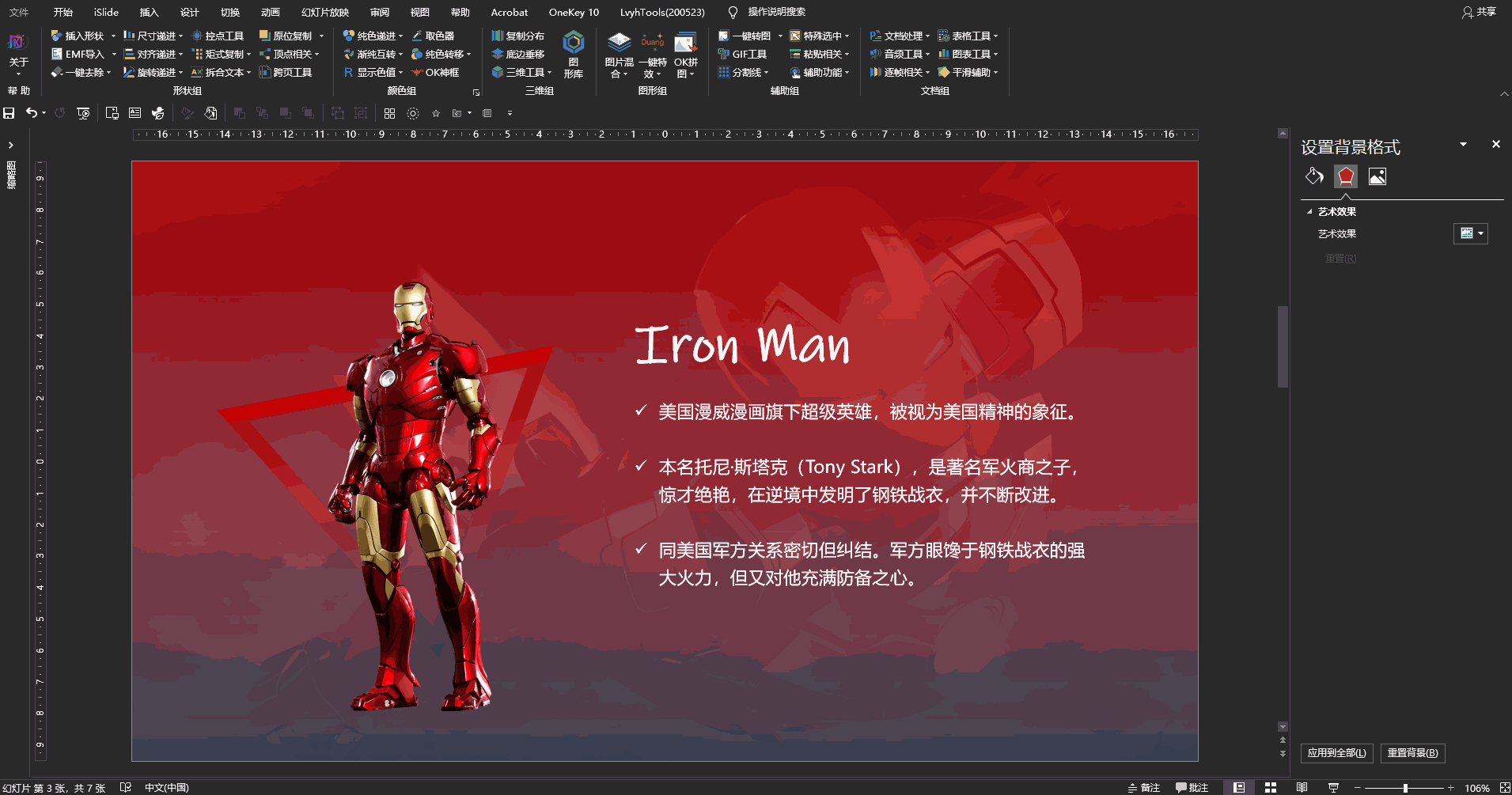The image size is (1512, 795).
Task: Switch to reading view in status bar
Action: pyautogui.click(x=1302, y=787)
